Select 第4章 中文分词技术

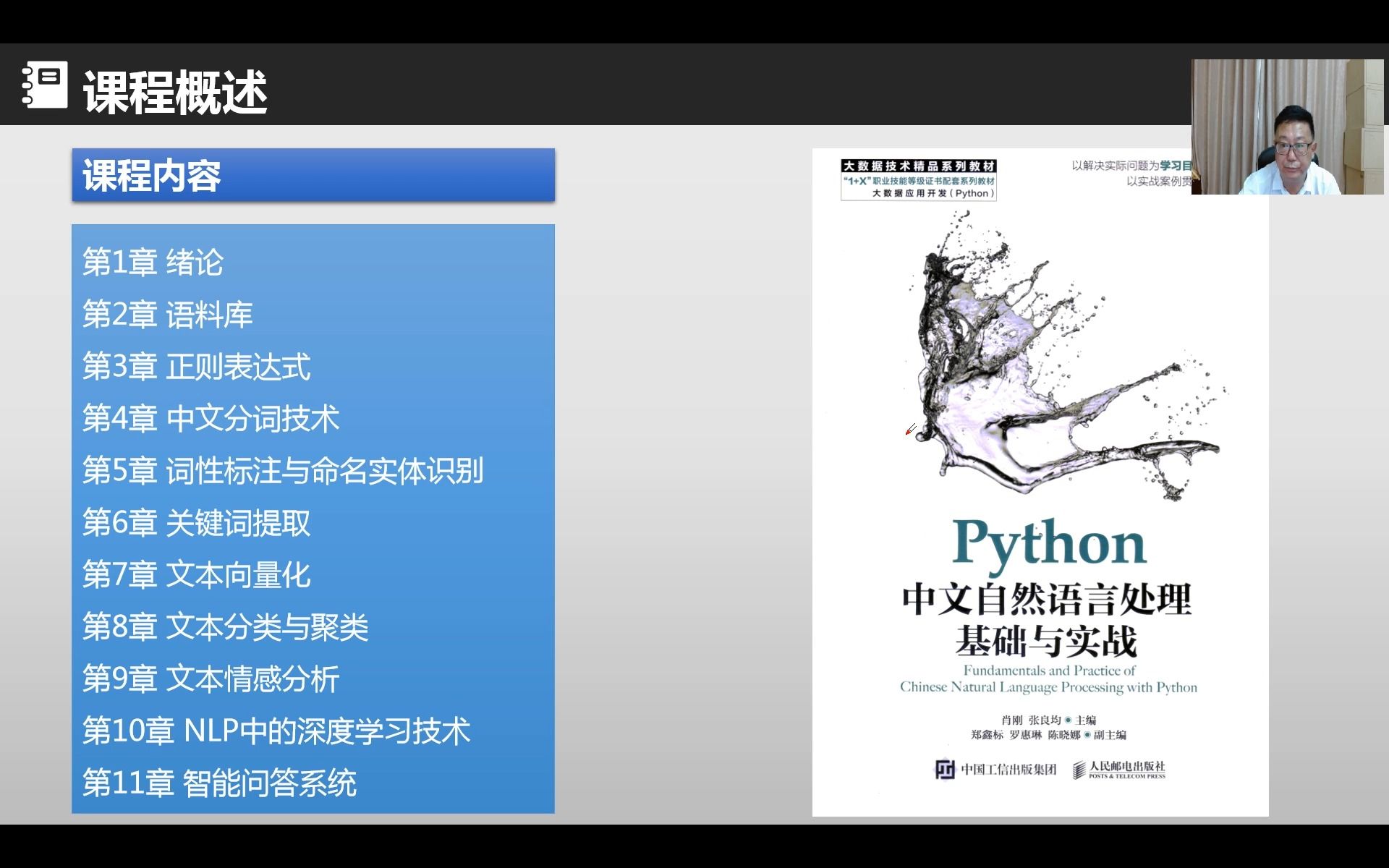pos(211,418)
